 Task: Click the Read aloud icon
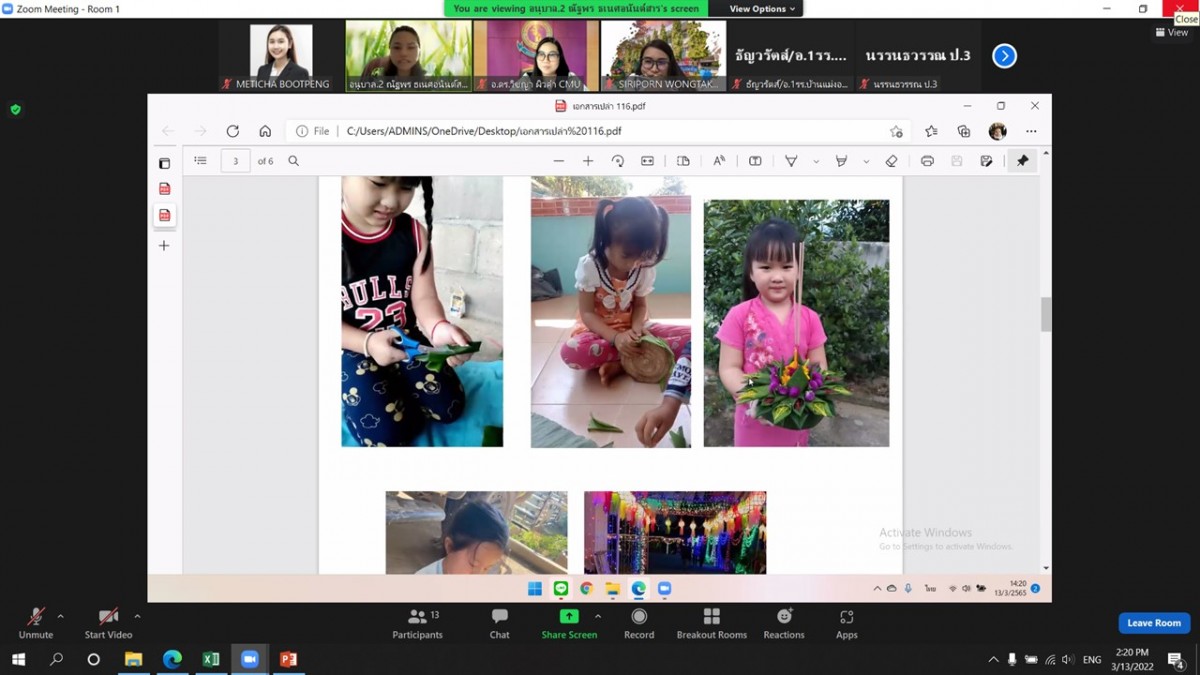719,161
